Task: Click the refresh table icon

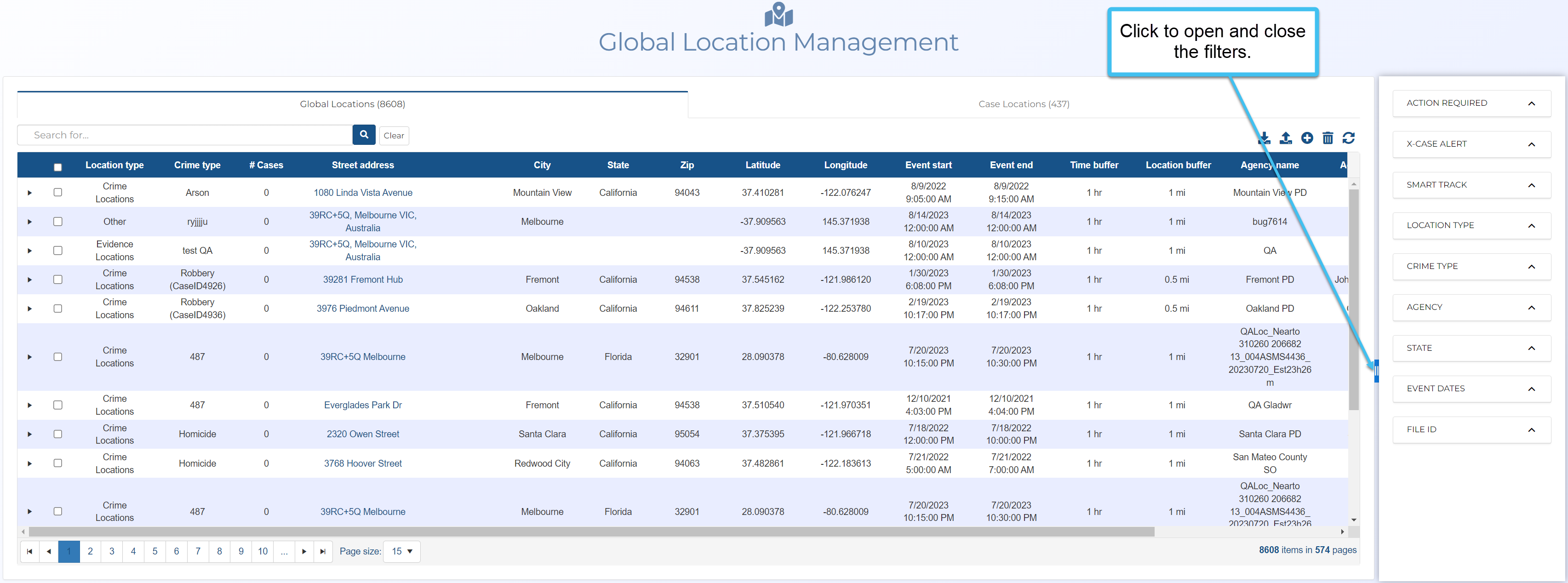Action: pyautogui.click(x=1348, y=138)
